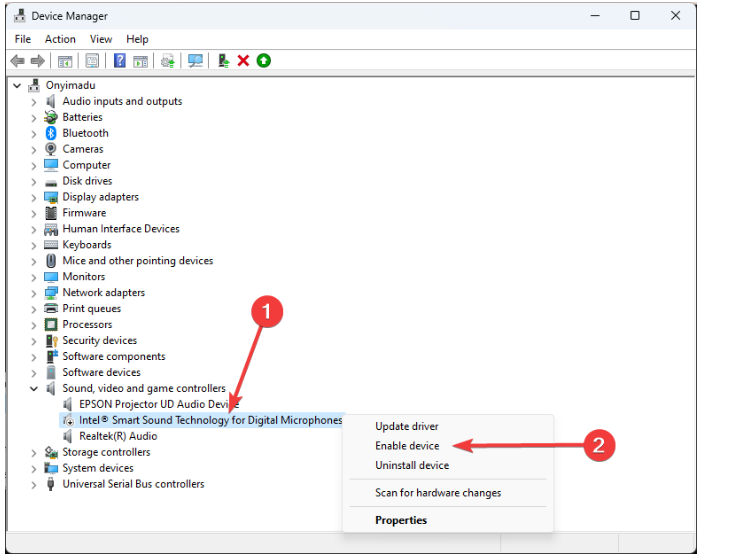Click the Back arrow toolbar icon
Screen dimensions: 730x560
pyautogui.click(x=18, y=61)
